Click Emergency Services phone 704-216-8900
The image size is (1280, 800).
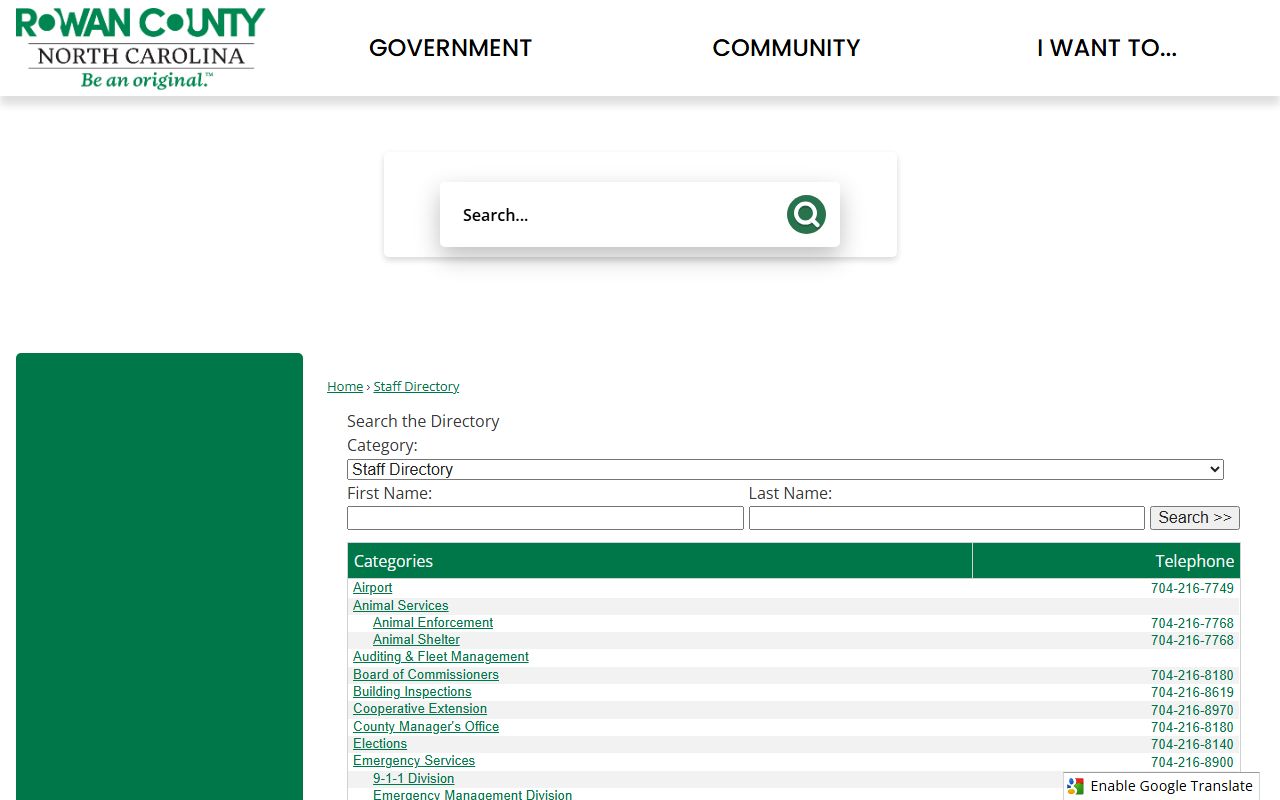tap(1192, 762)
